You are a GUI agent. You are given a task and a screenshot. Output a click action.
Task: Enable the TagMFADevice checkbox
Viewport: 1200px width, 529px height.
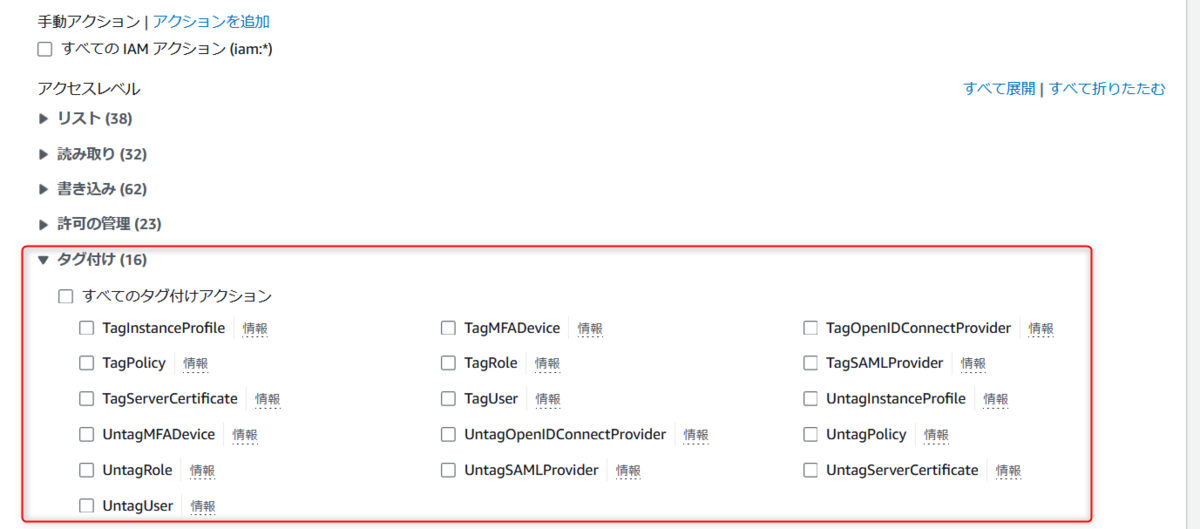click(449, 328)
